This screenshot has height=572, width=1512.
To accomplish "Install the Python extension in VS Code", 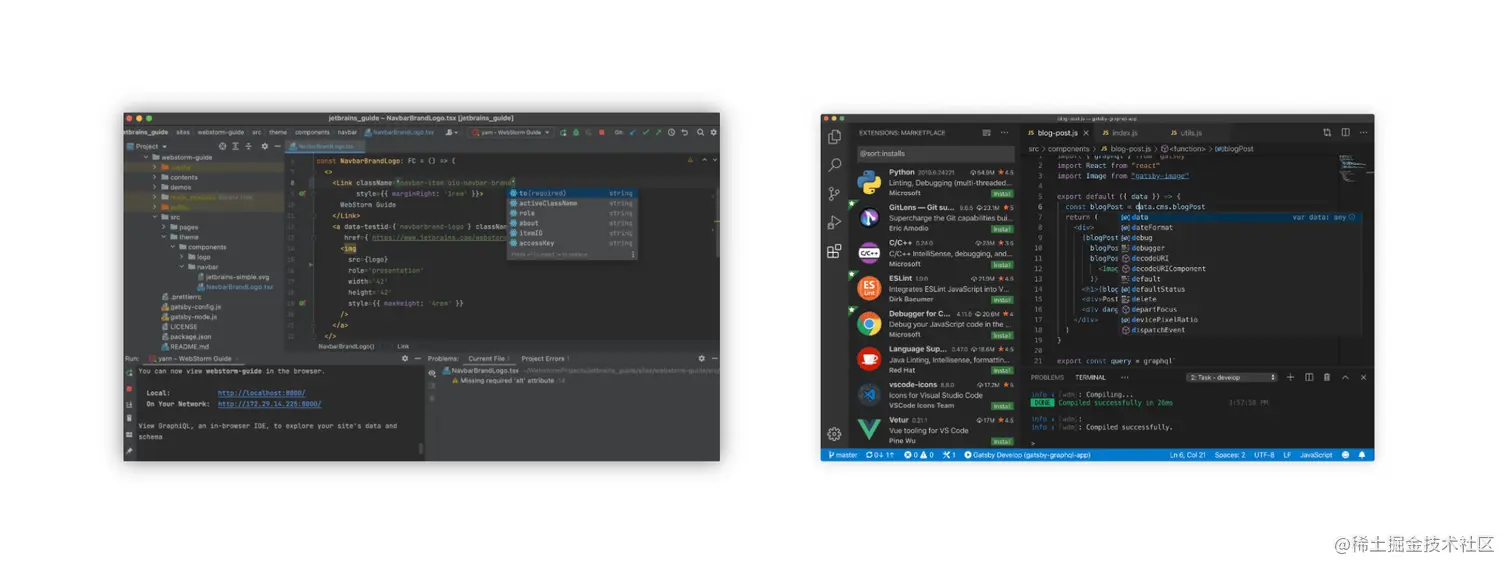I will pyautogui.click(x=1002, y=194).
